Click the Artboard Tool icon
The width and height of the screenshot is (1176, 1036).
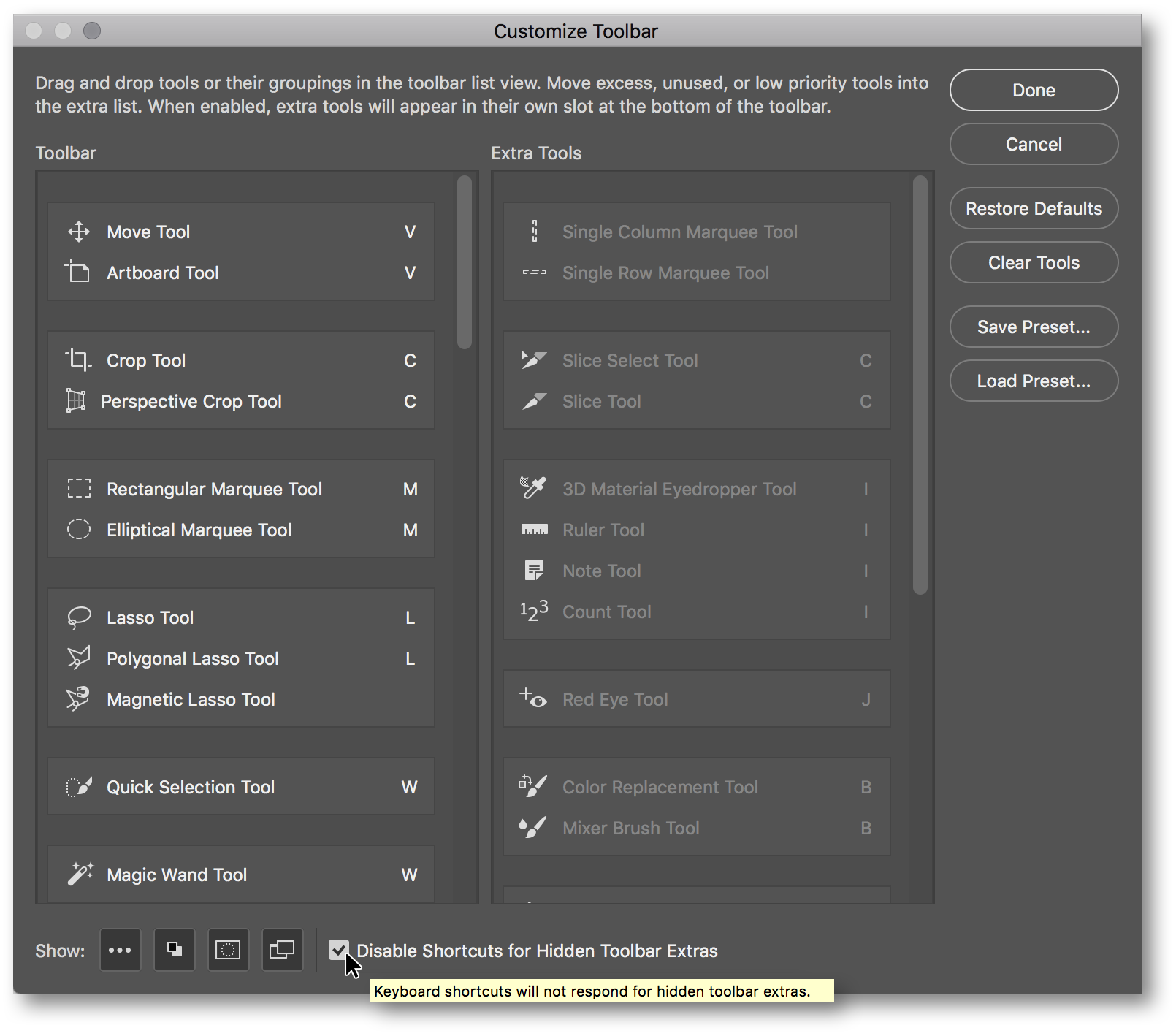(x=79, y=272)
